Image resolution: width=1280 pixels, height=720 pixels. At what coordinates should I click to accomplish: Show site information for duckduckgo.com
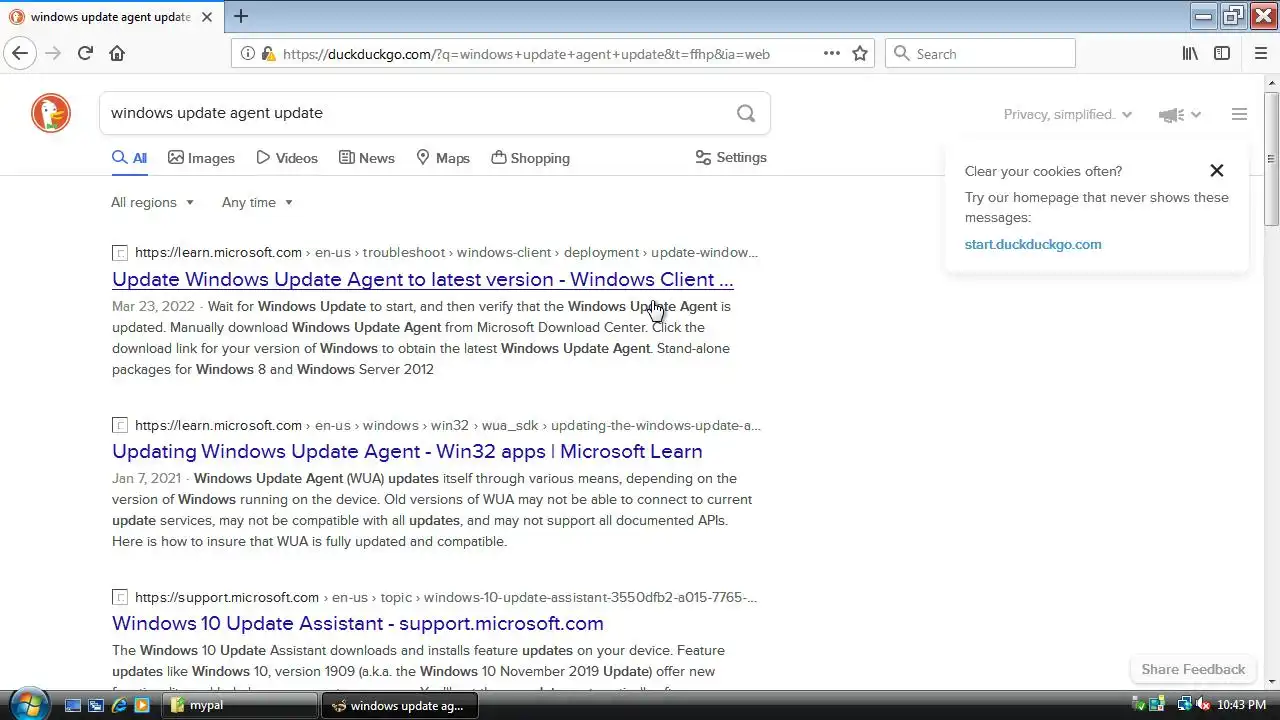point(249,54)
